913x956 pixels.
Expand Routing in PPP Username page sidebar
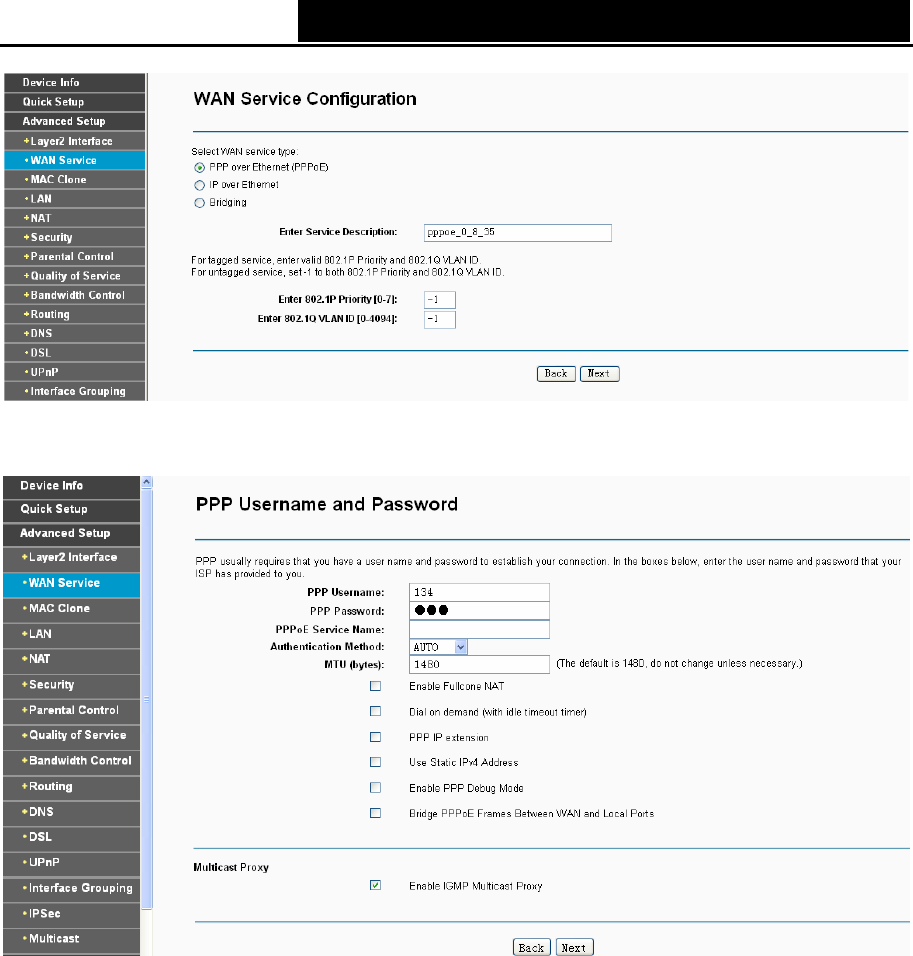click(x=71, y=787)
